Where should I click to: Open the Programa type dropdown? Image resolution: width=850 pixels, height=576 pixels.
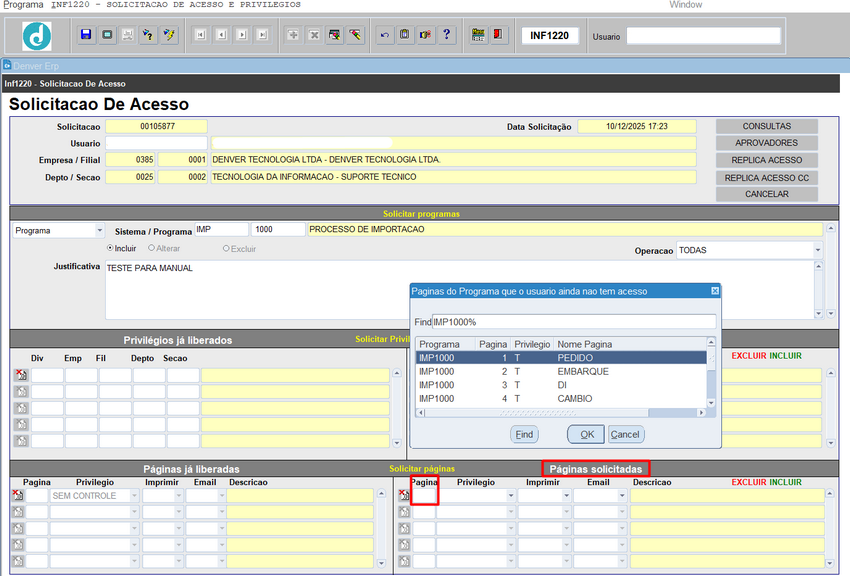pos(99,230)
